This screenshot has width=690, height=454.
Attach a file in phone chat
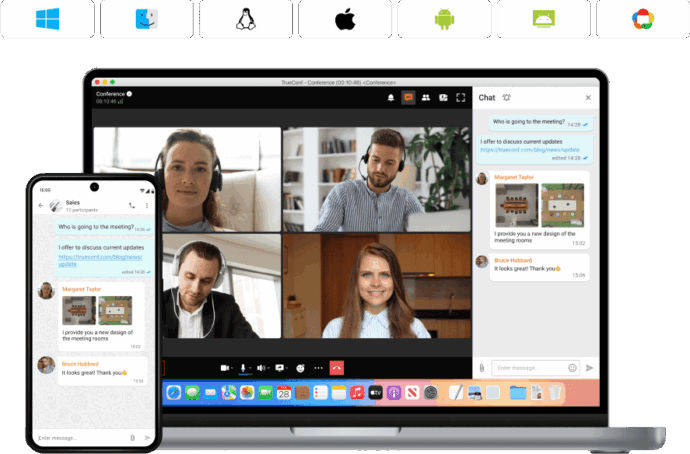pyautogui.click(x=132, y=438)
